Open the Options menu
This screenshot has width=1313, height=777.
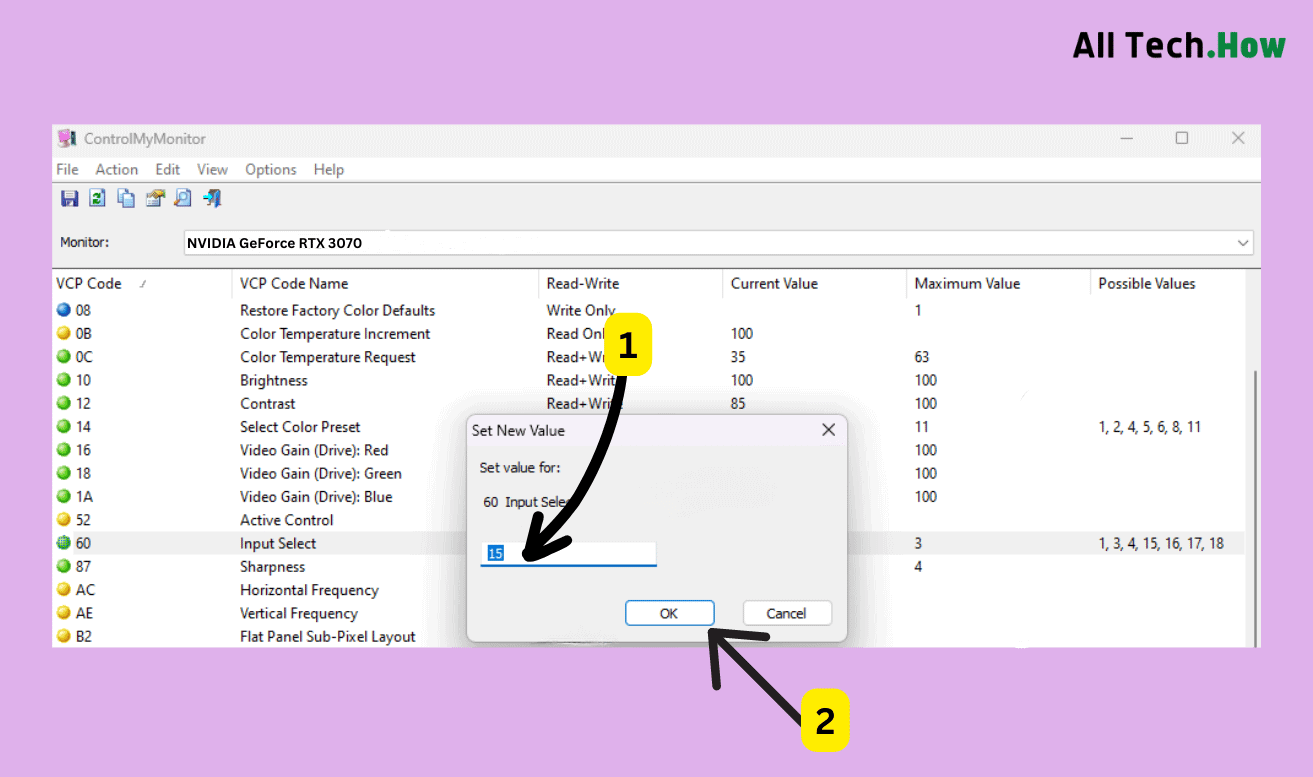point(270,169)
